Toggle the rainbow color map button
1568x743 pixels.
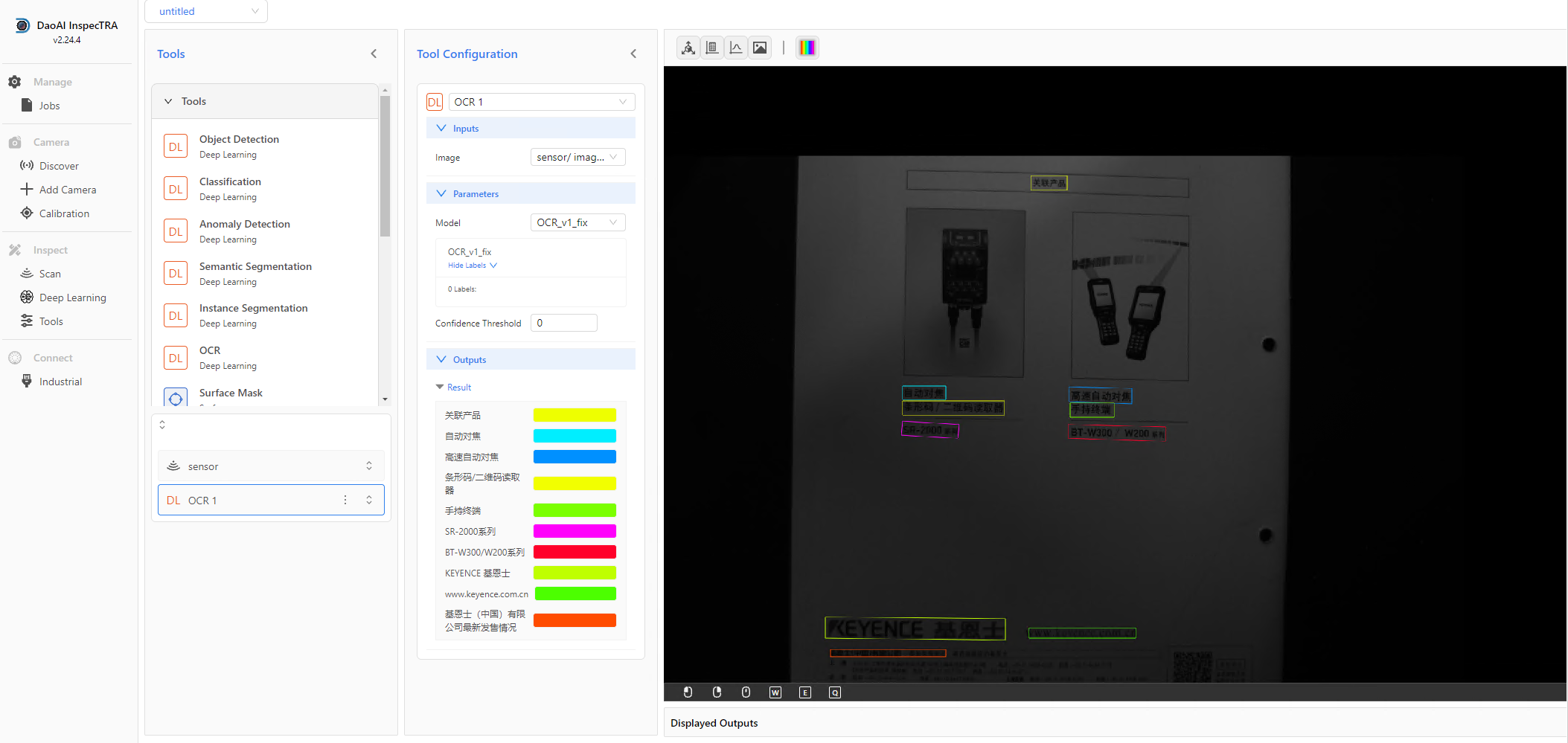pos(807,48)
